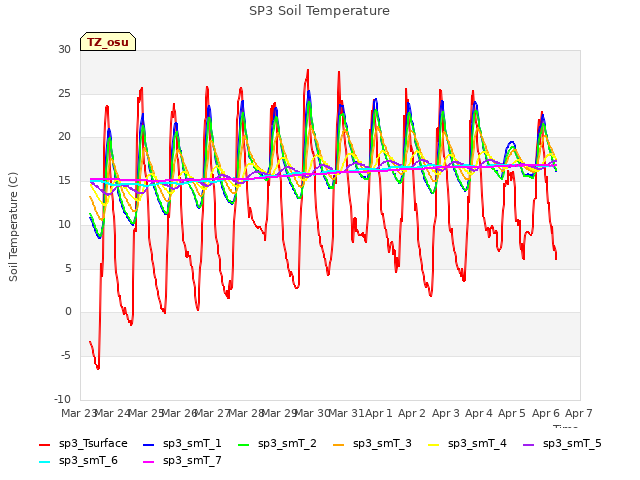Screen dimensions: 640x480
Task: Toggle the sp3_smT_1 legend label
Action: point(192,443)
